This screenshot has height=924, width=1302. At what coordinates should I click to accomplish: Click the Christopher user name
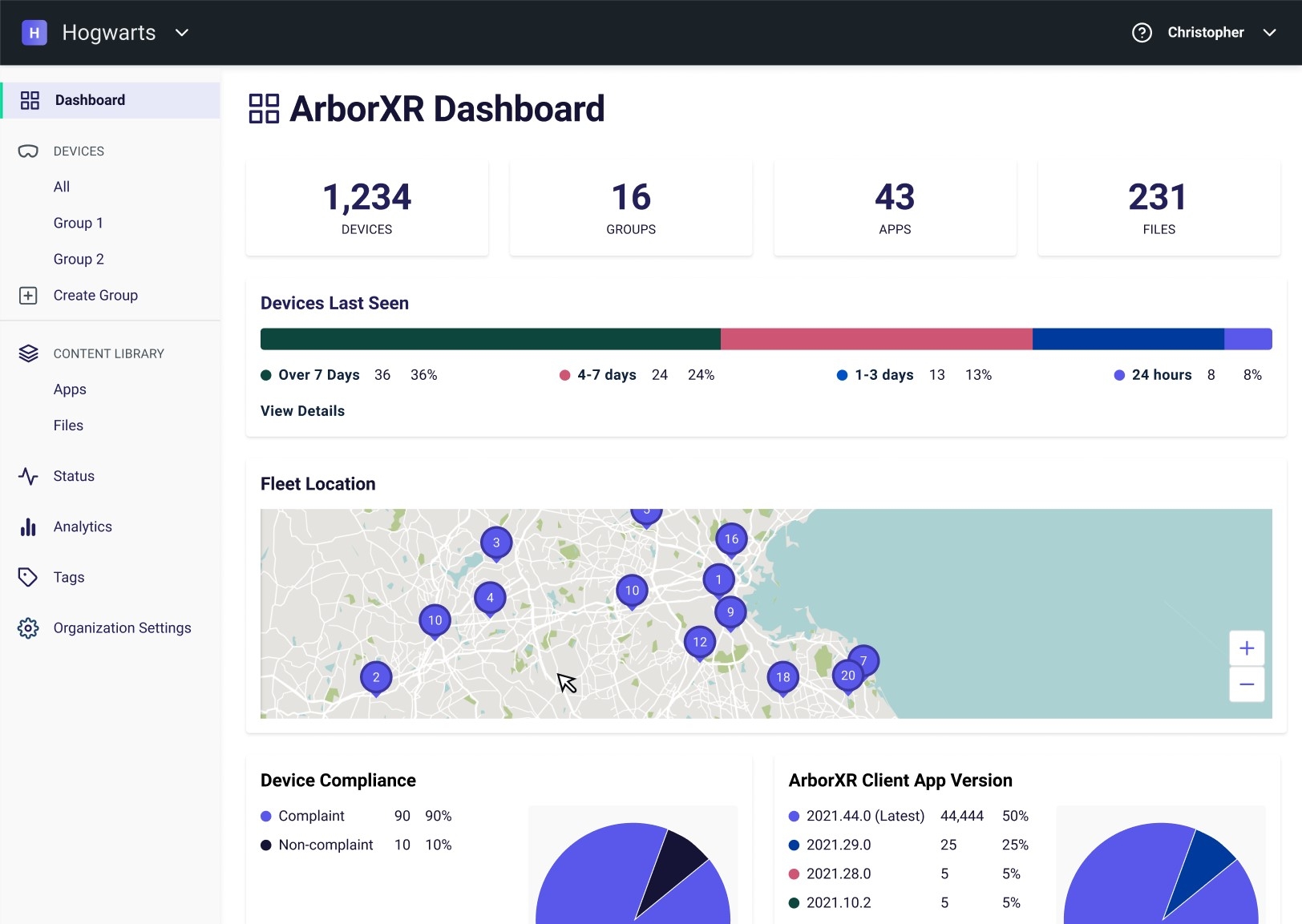(1205, 33)
